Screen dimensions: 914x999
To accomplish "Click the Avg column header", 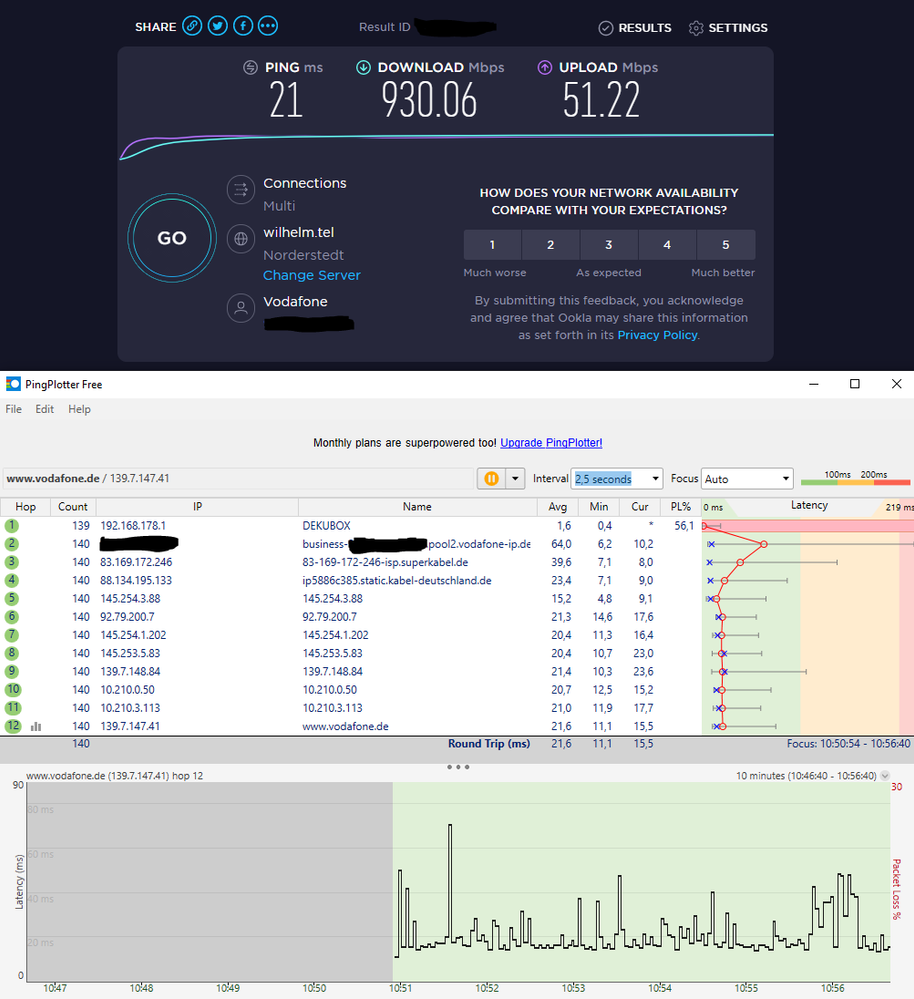I will coord(557,507).
